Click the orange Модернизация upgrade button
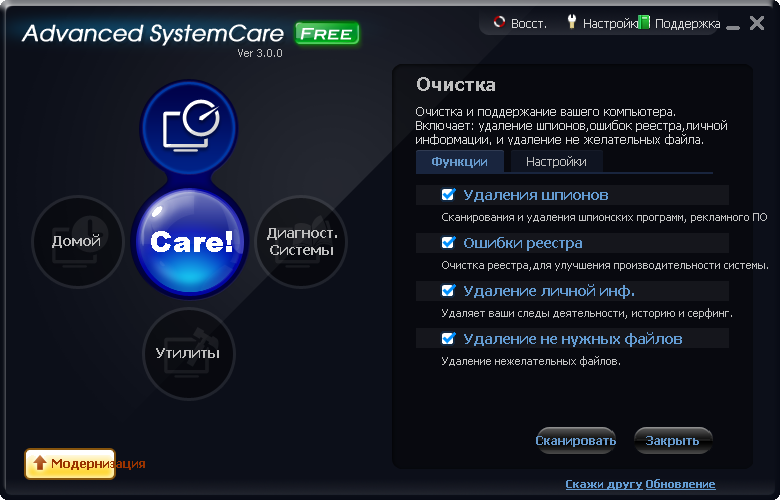The height and width of the screenshot is (500, 780). (x=70, y=463)
